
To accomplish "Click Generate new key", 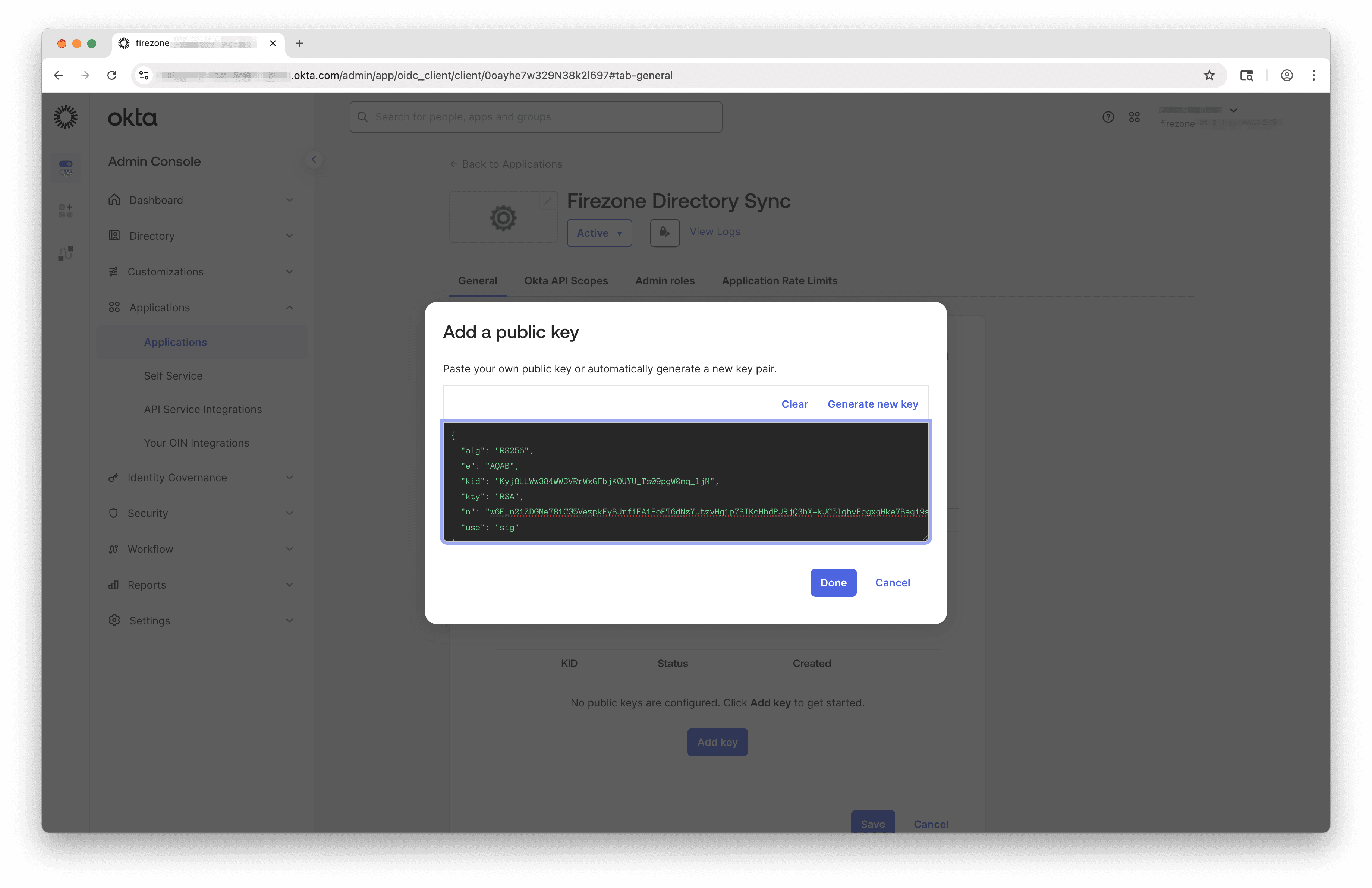I will click(x=872, y=404).
